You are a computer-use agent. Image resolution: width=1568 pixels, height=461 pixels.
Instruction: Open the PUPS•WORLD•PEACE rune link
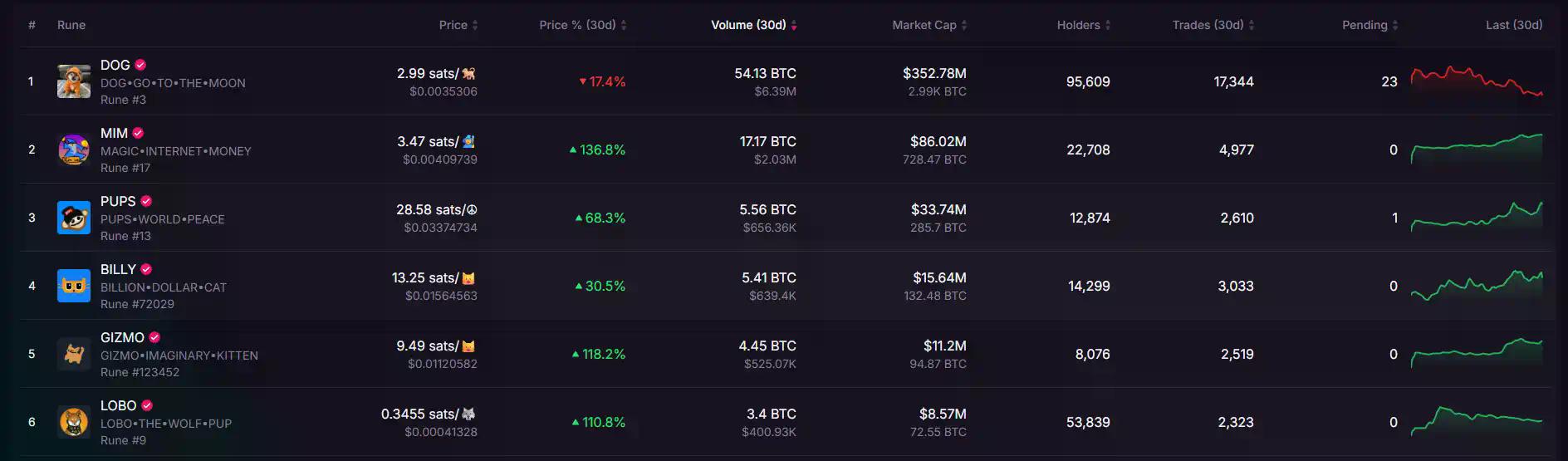click(162, 219)
